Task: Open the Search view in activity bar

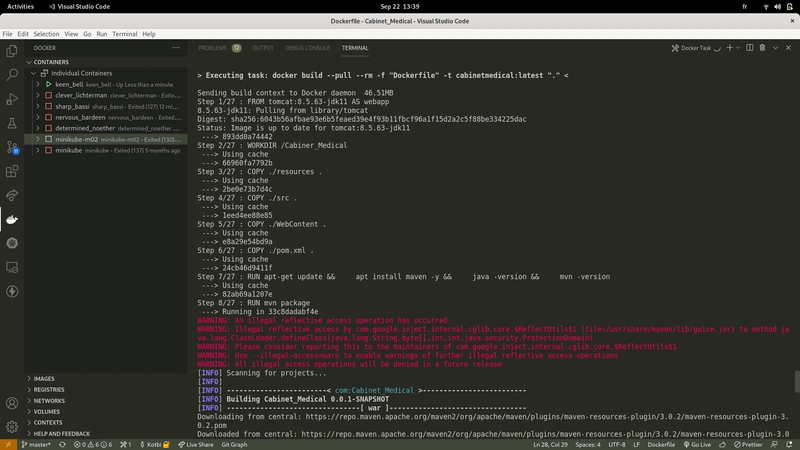Action: tap(12, 74)
